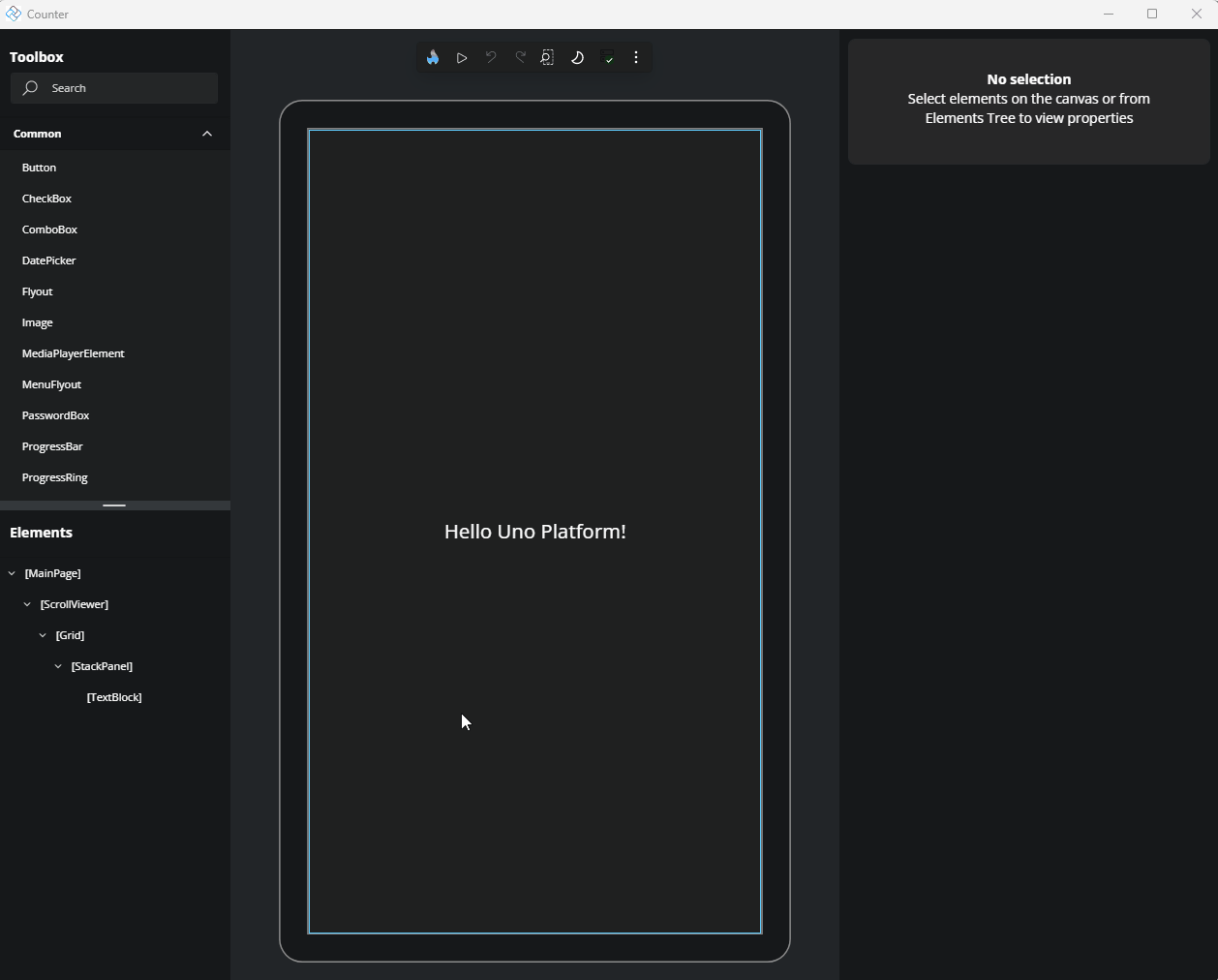Click the Toolbox search field

tap(113, 88)
